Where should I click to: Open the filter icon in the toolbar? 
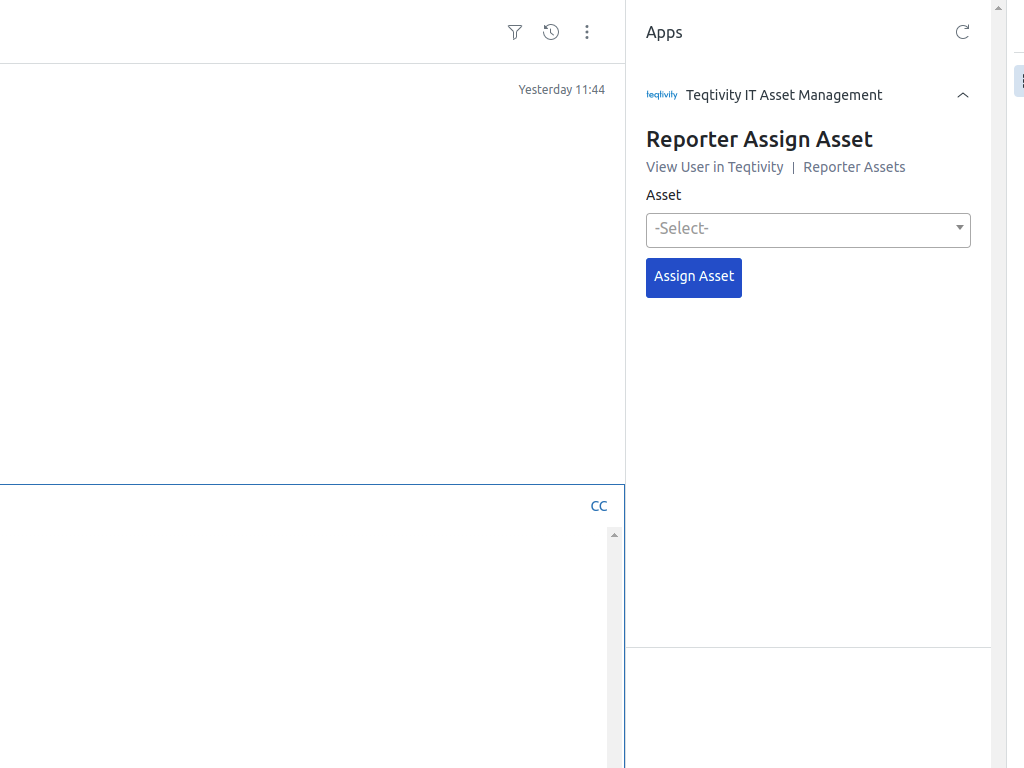(x=514, y=32)
